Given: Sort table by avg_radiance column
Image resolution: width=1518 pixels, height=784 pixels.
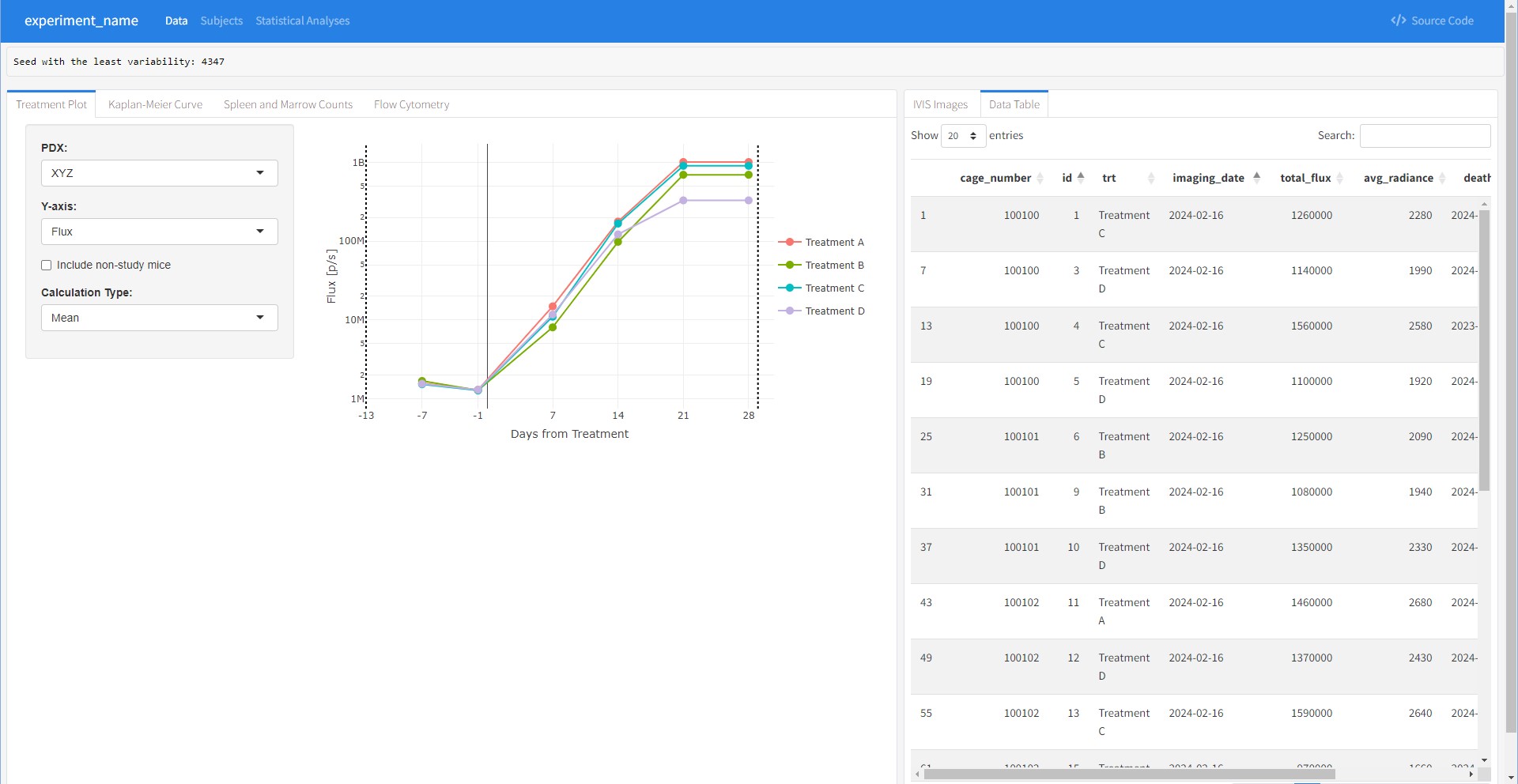Looking at the screenshot, I should point(1398,178).
